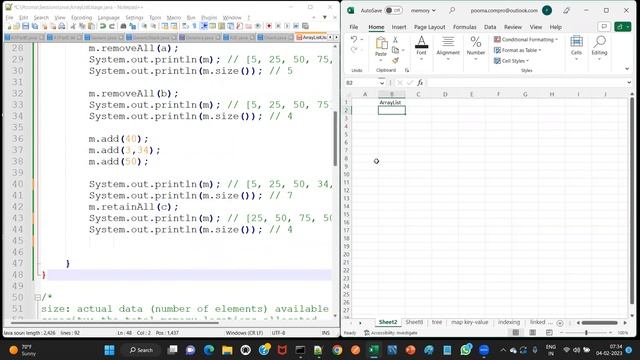Open the Formulas tab in Excel
Screen dimensions: 640x360
(464, 27)
